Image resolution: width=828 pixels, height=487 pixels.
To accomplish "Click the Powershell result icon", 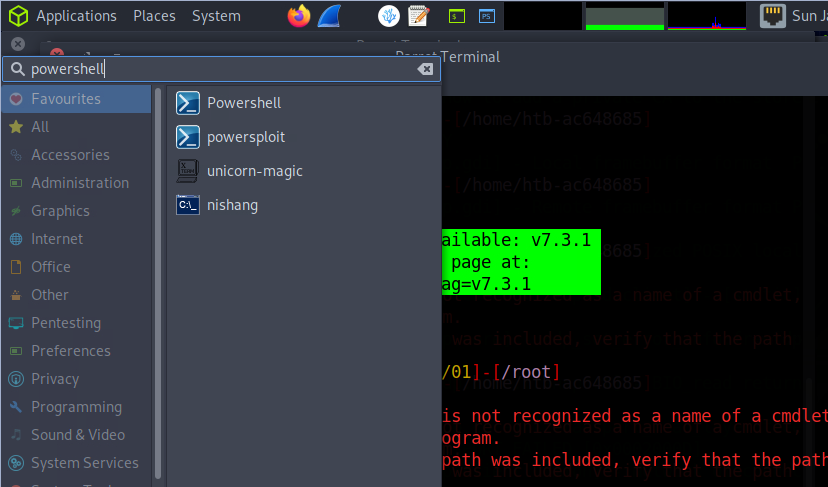I will [187, 103].
